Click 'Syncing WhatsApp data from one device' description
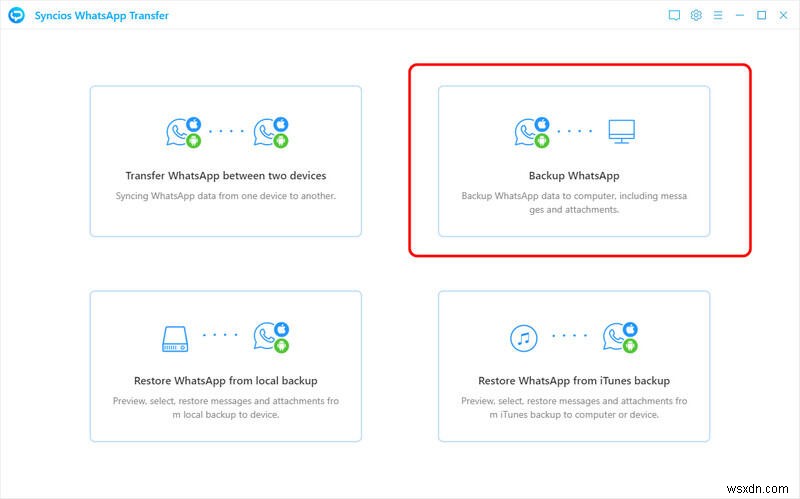800x499 pixels. click(226, 196)
